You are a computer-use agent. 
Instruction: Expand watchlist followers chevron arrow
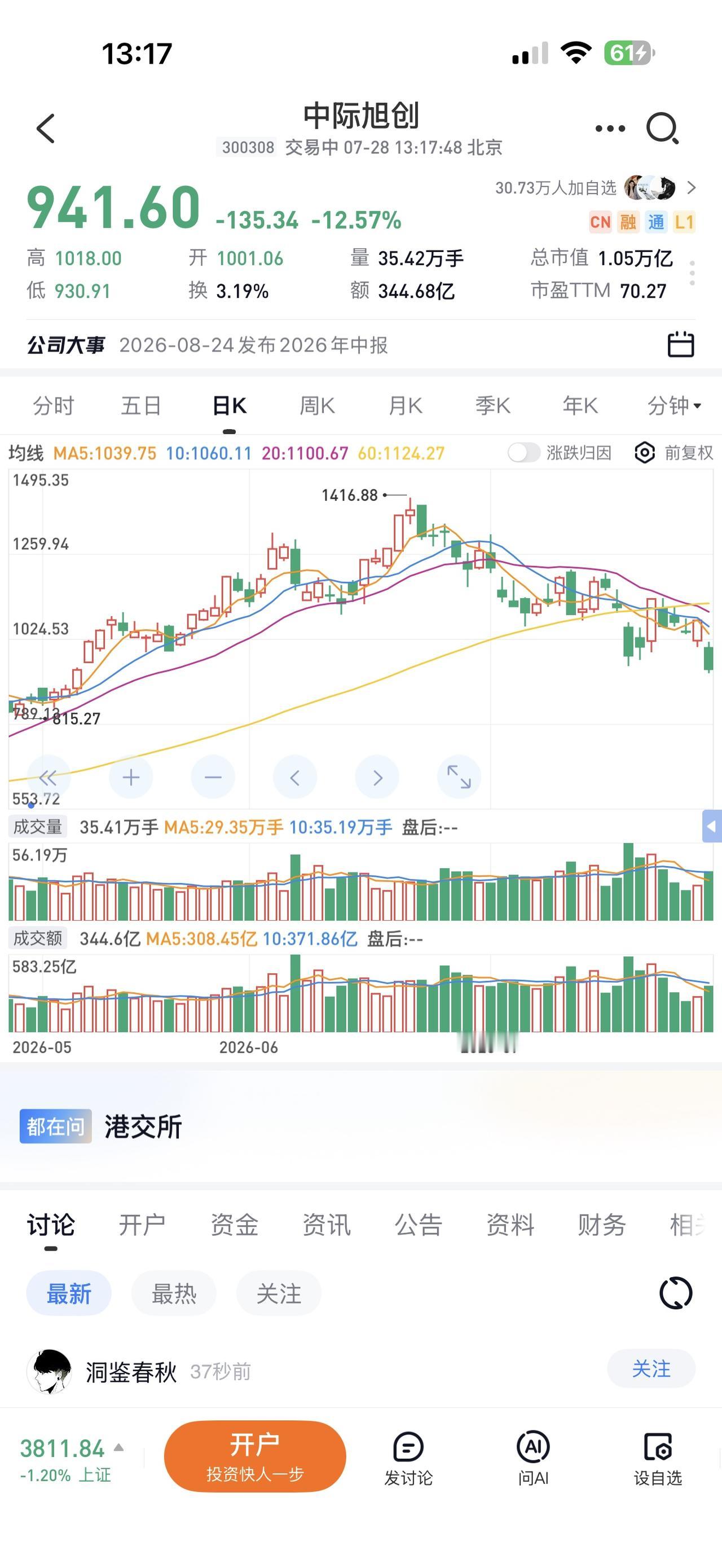(x=691, y=188)
